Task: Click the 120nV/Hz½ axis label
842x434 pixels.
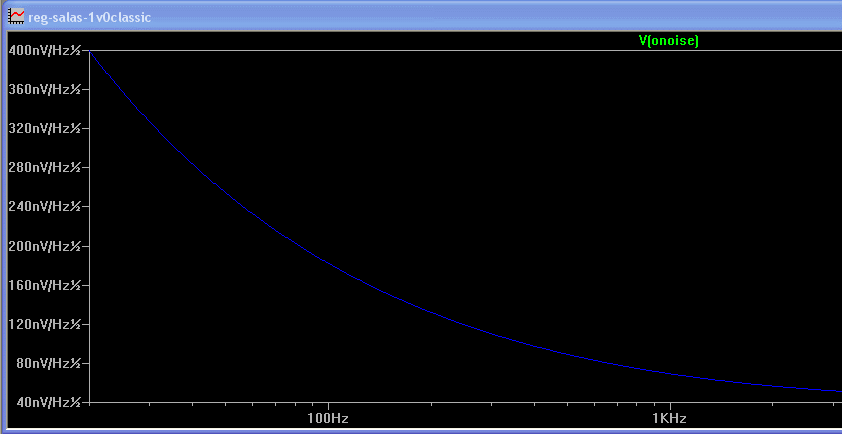Action: coord(45,324)
